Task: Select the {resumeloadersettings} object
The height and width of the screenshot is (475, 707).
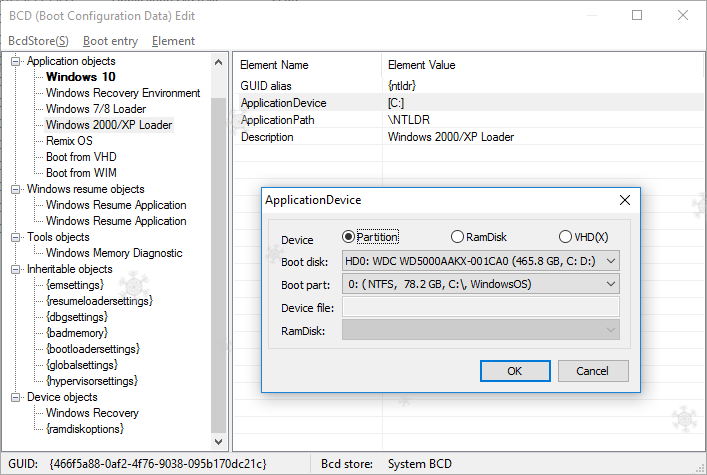Action: (99, 301)
